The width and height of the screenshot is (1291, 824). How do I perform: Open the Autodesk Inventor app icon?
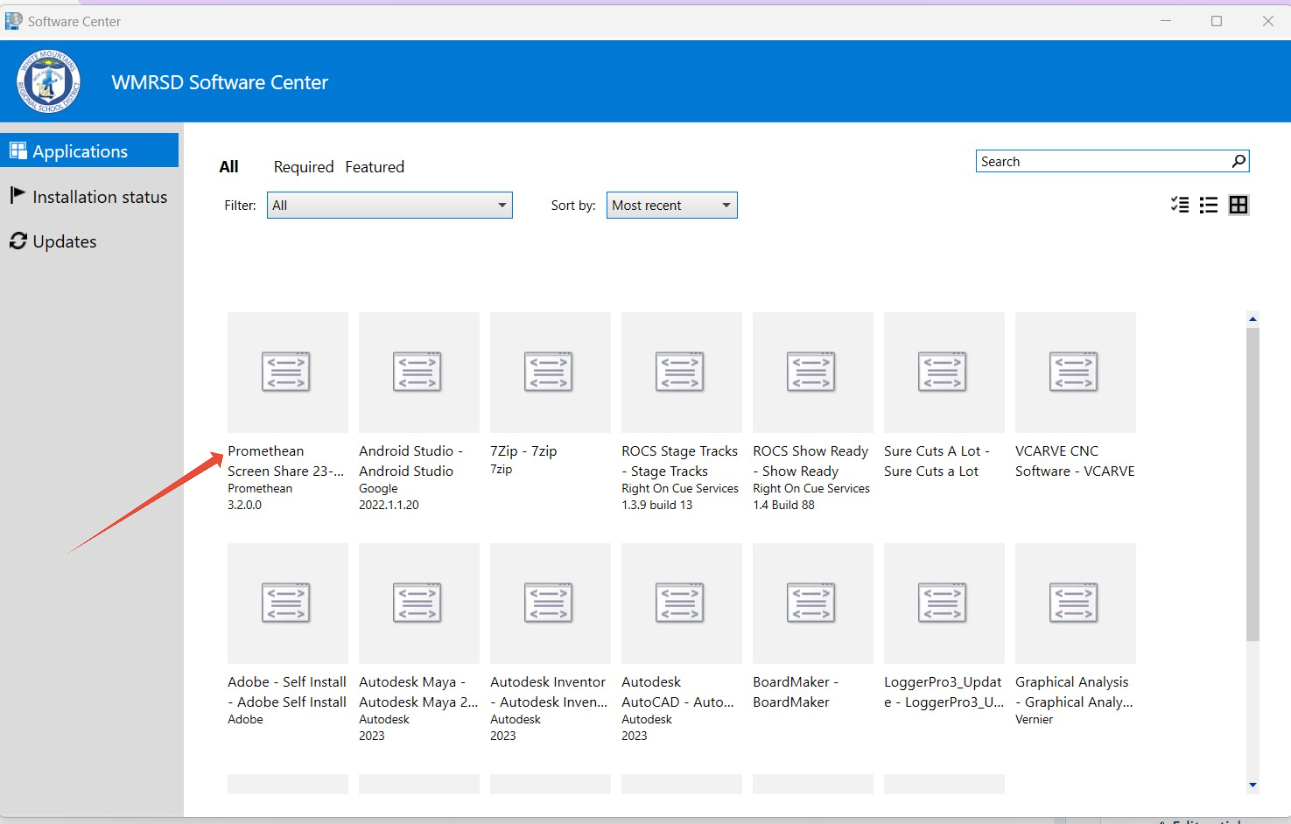(x=550, y=603)
